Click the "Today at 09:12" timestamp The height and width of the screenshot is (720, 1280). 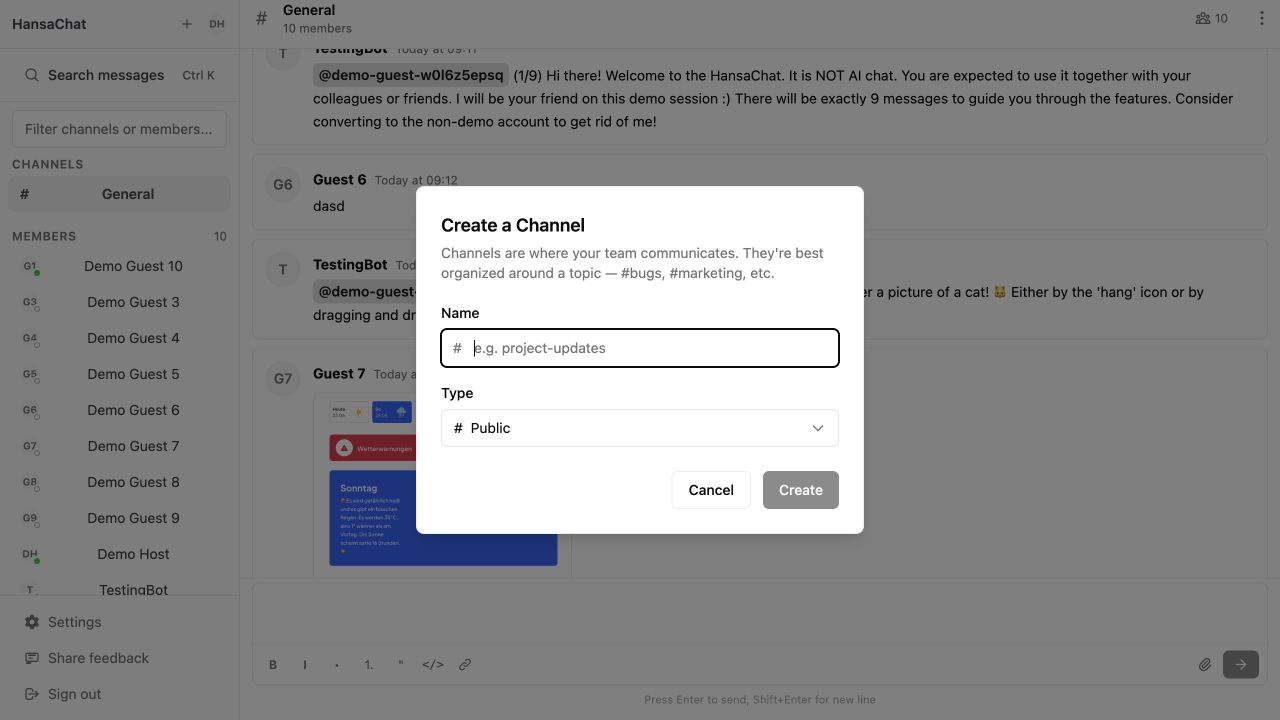(x=416, y=180)
